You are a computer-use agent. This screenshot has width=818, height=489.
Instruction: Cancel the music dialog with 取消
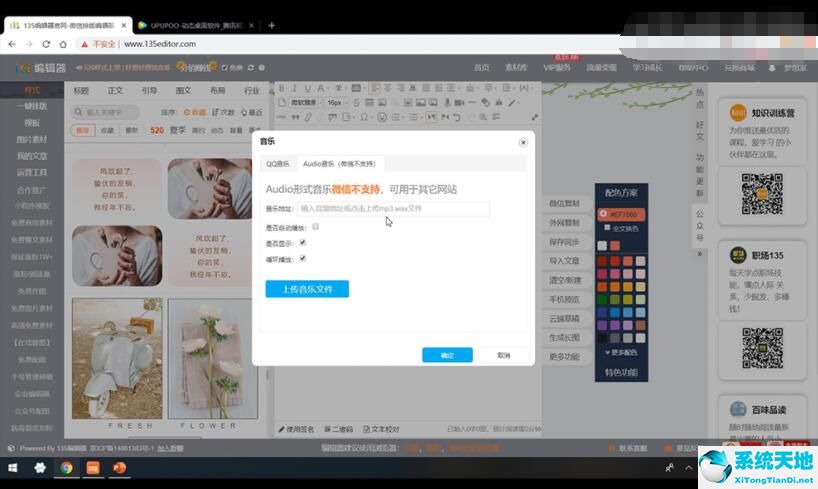click(503, 355)
